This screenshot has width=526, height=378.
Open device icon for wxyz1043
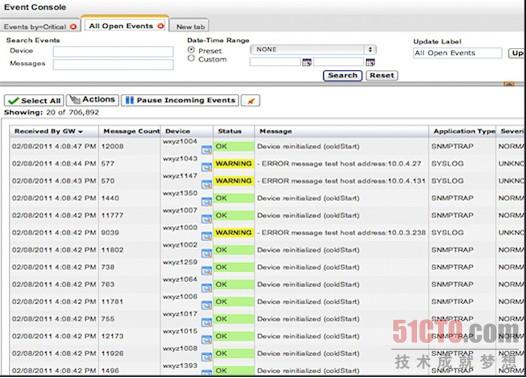point(206,167)
